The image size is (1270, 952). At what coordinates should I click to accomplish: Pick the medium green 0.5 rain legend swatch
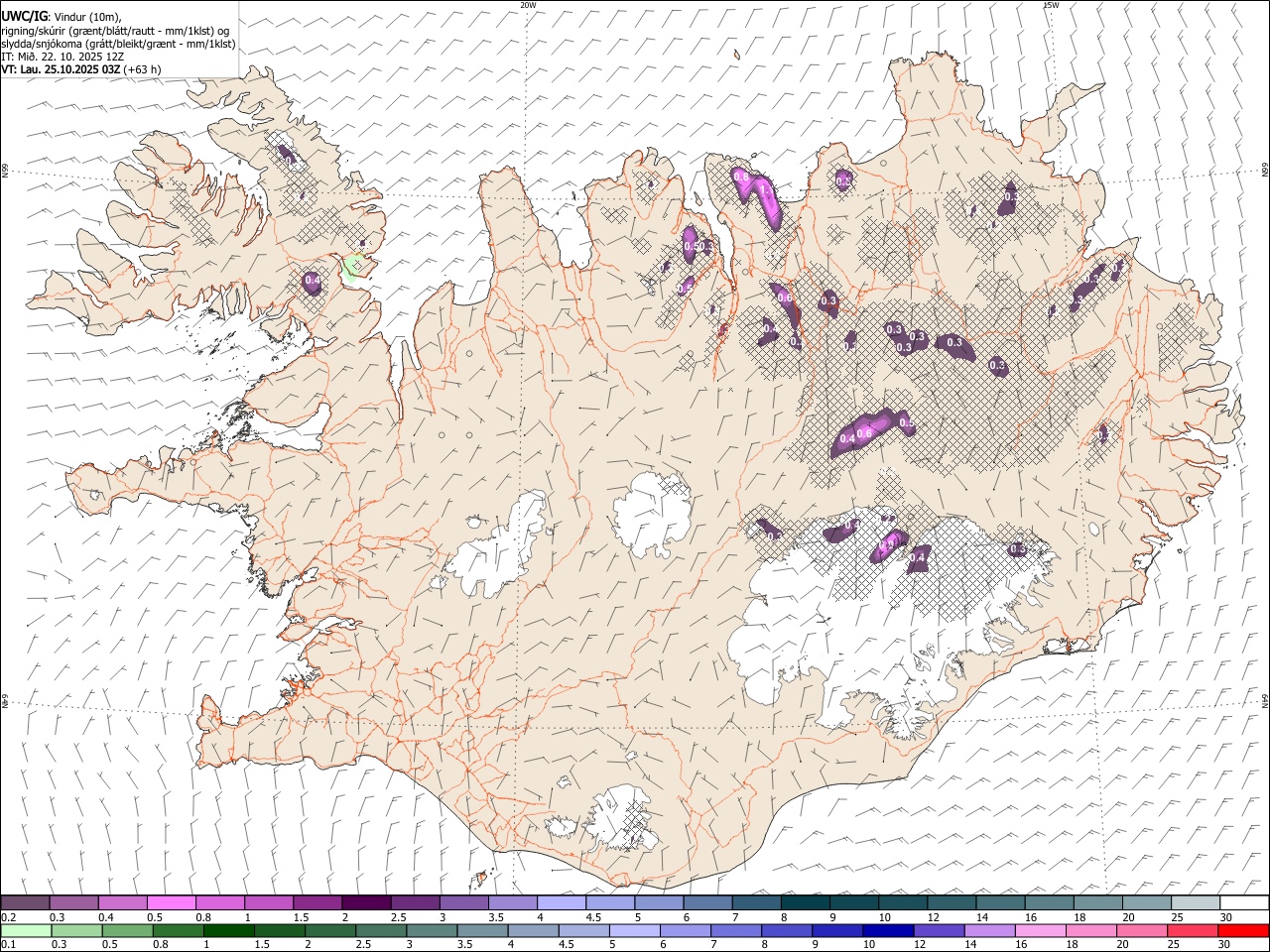[128, 930]
